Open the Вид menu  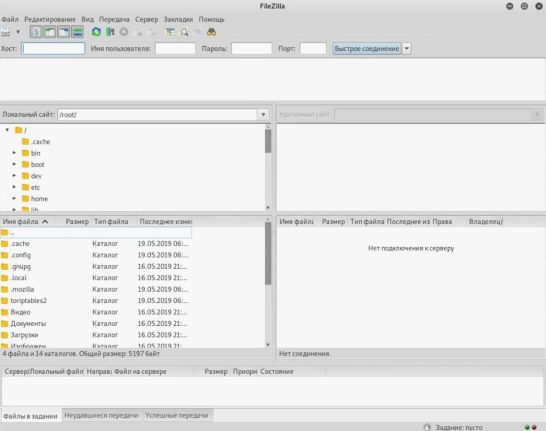(x=87, y=19)
